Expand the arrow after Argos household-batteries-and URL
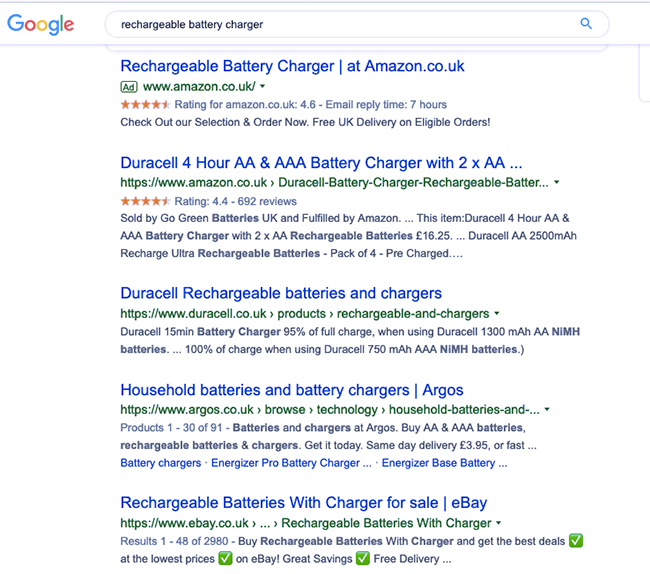The width and height of the screenshot is (650, 574). tap(547, 409)
